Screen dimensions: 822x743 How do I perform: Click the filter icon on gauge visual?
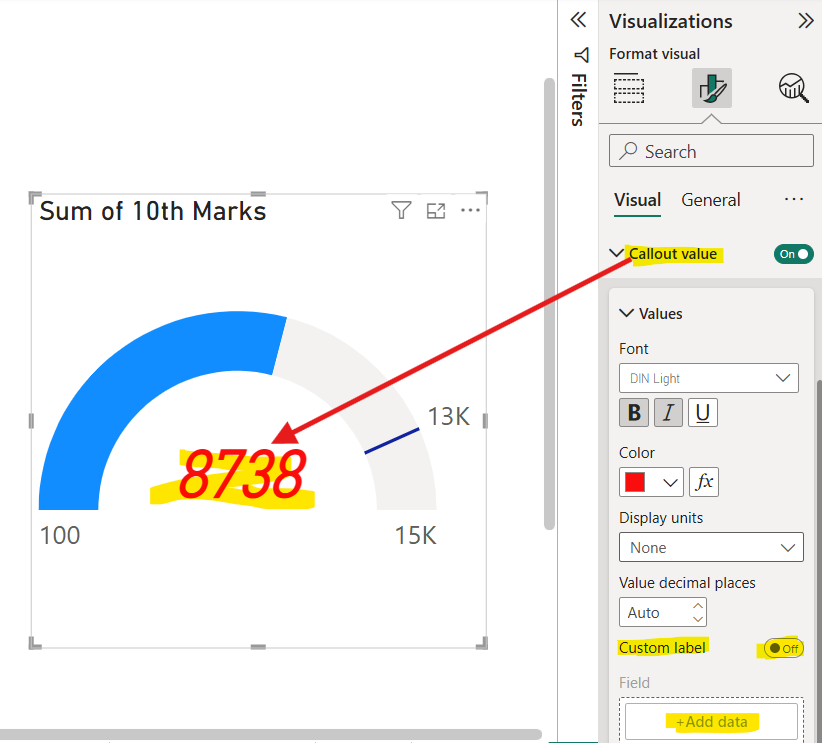click(401, 210)
